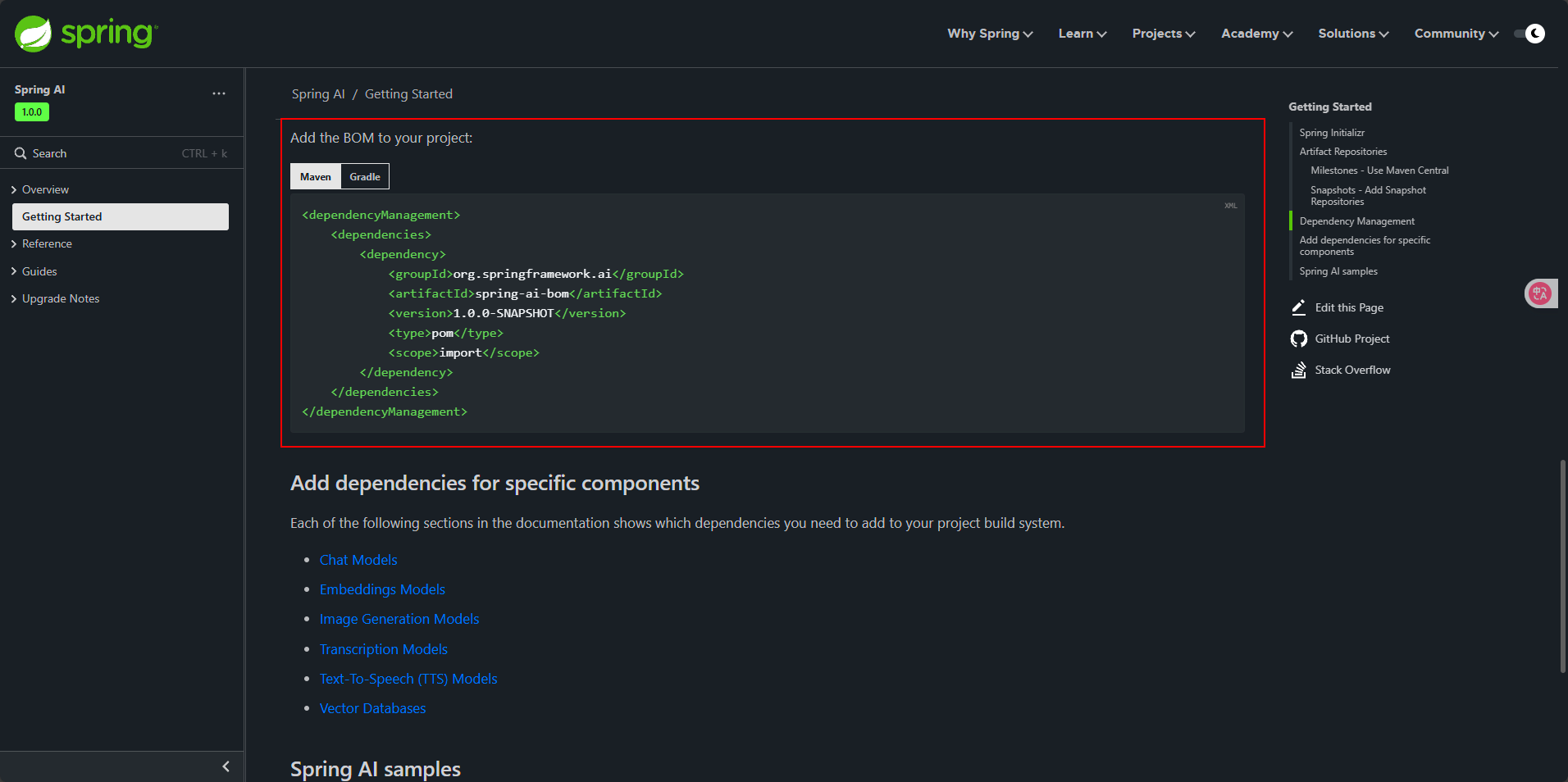Viewport: 1568px width, 782px height.
Task: Click the page vertical scrollbar thumb
Action: click(x=1562, y=566)
